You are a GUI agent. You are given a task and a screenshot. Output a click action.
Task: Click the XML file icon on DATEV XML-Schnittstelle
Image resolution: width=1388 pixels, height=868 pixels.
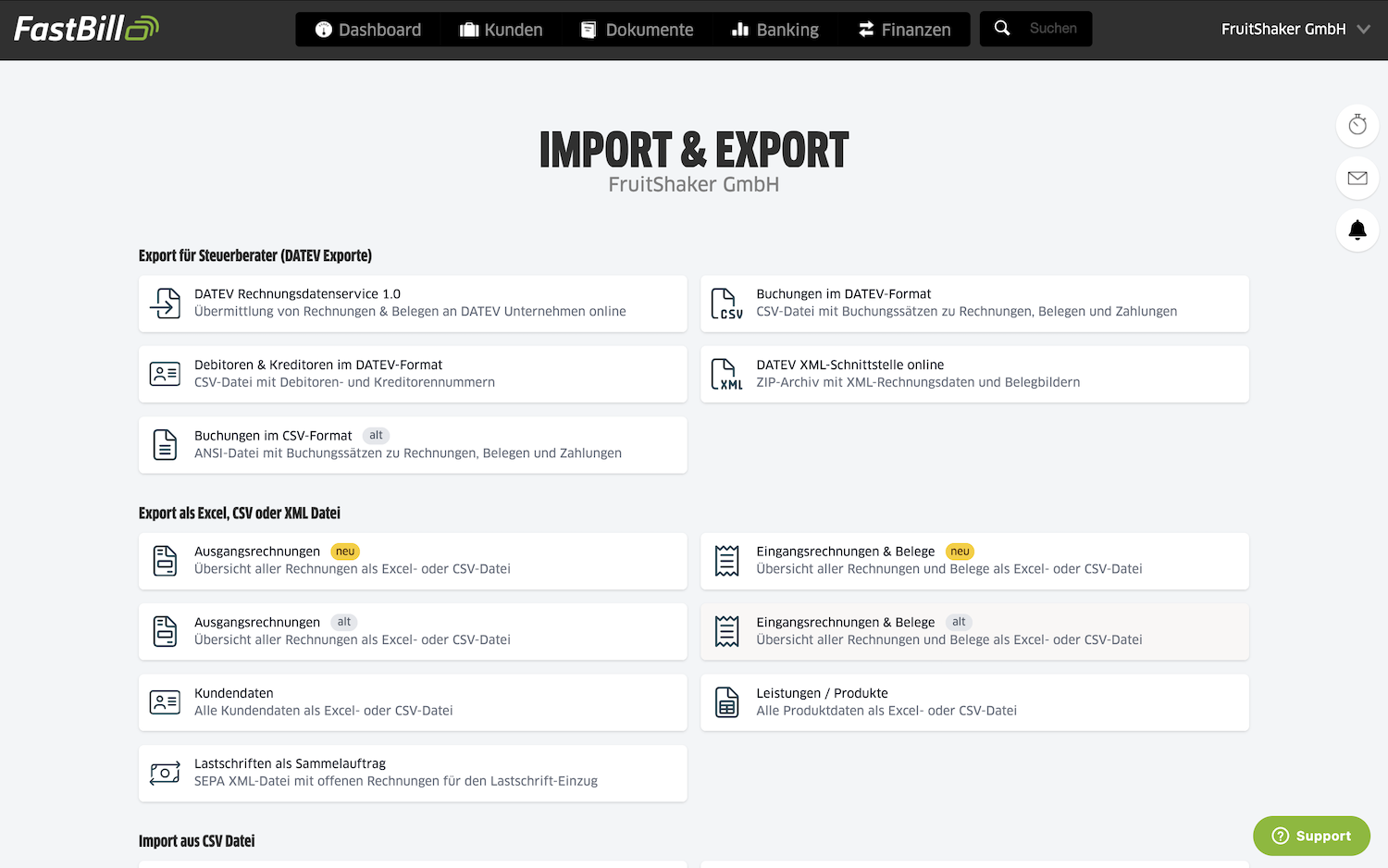pyautogui.click(x=726, y=374)
